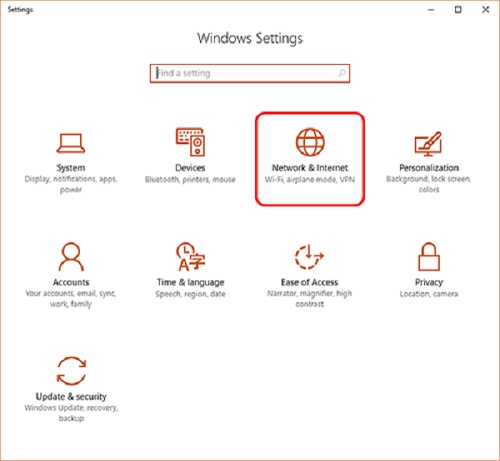The image size is (500, 461).
Task: Open the Time & language icon
Action: [190, 256]
